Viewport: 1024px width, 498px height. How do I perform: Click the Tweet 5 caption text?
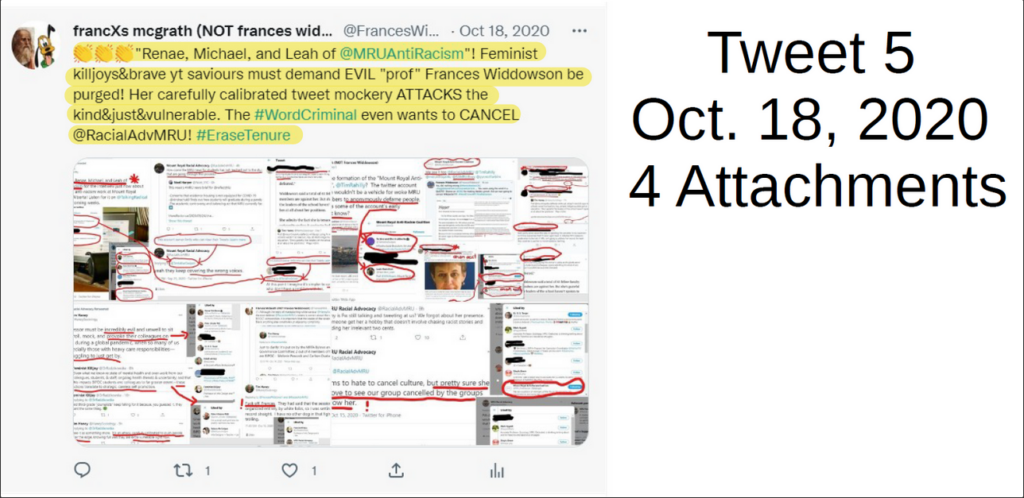(x=810, y=52)
